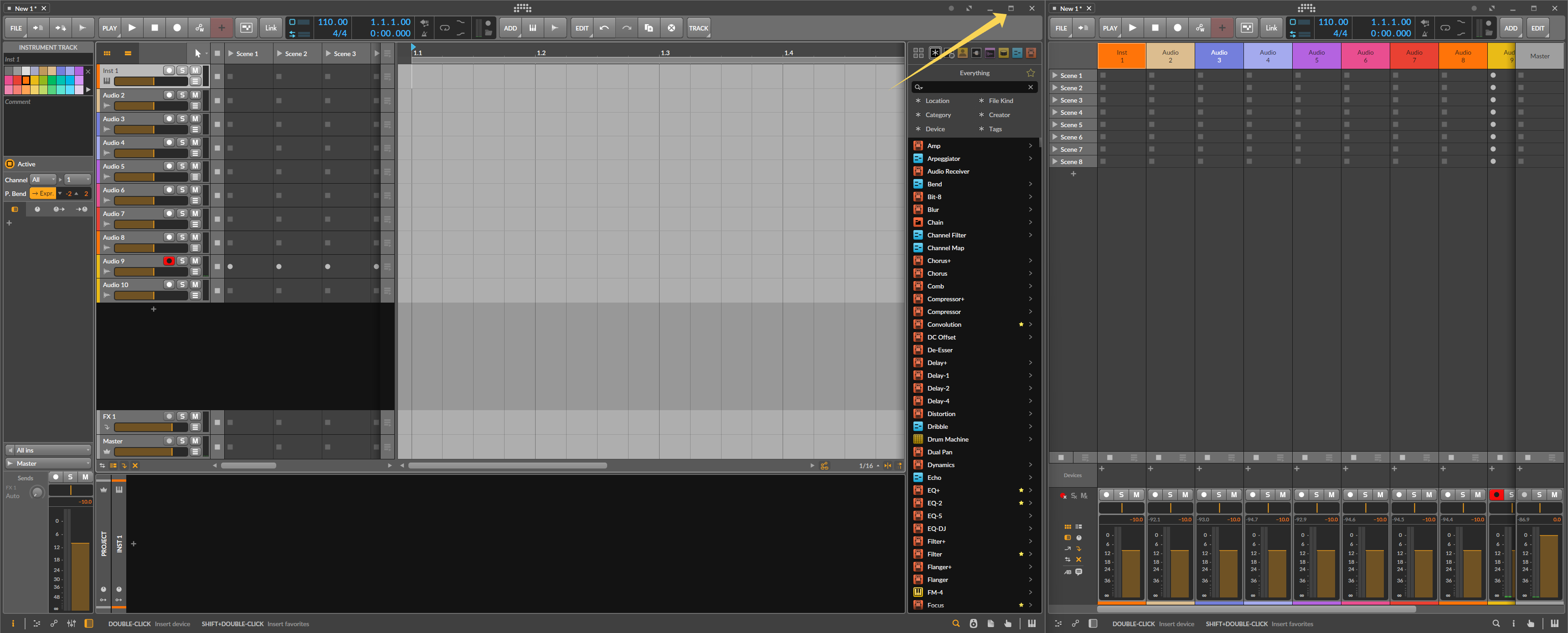This screenshot has width=1568, height=633.
Task: Open the Channel All dropdown
Action: tap(43, 180)
